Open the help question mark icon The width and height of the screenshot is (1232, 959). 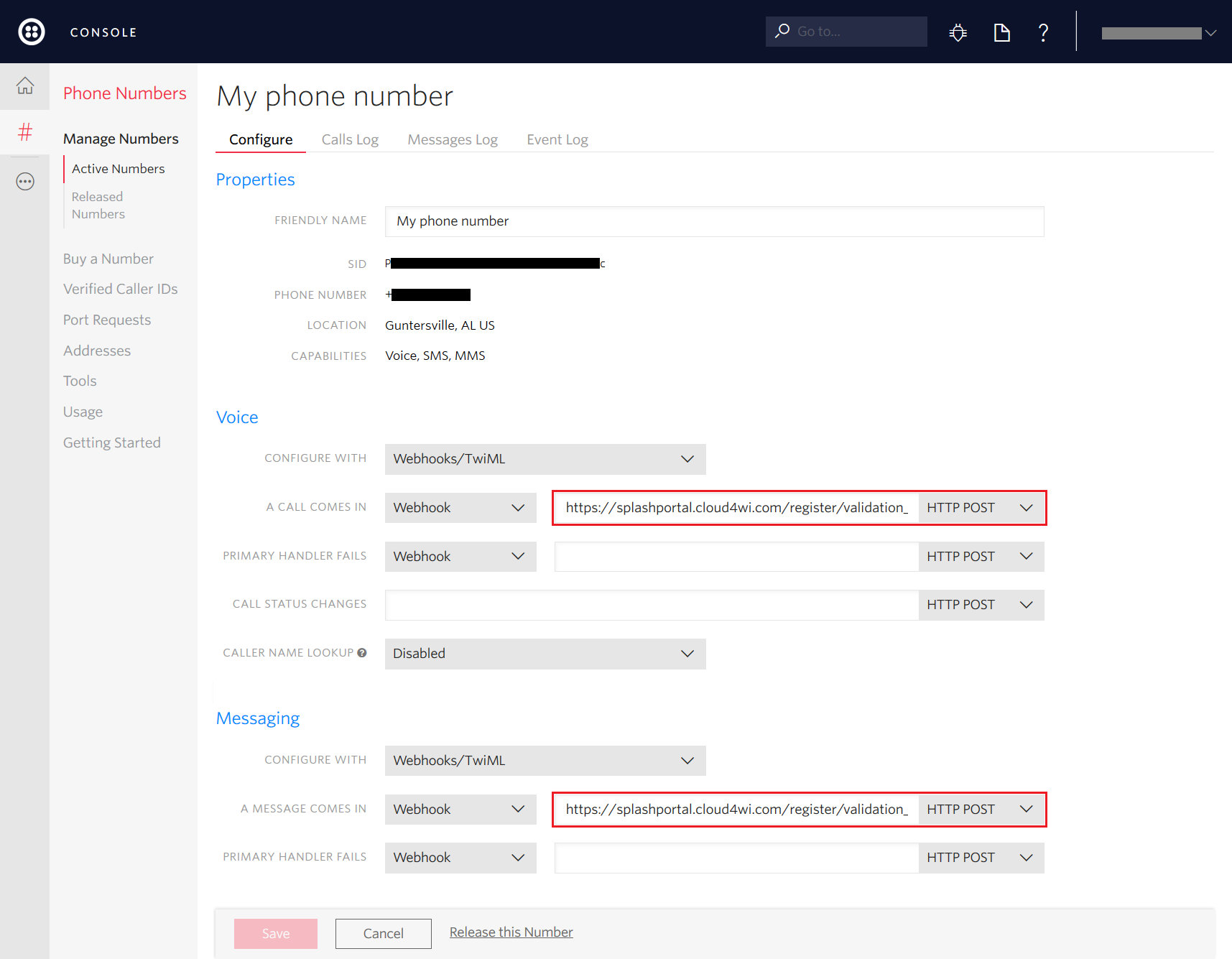tap(1043, 32)
